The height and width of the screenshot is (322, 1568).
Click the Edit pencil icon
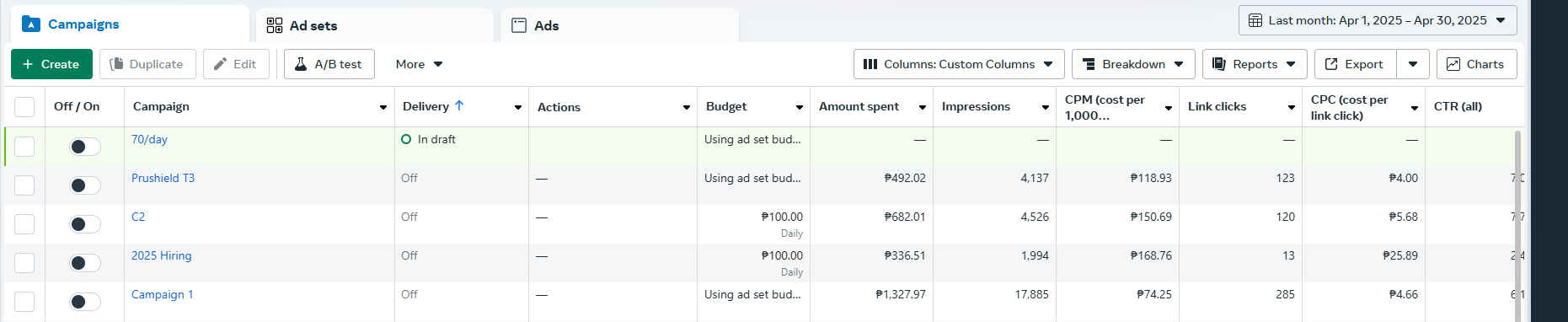coord(220,64)
